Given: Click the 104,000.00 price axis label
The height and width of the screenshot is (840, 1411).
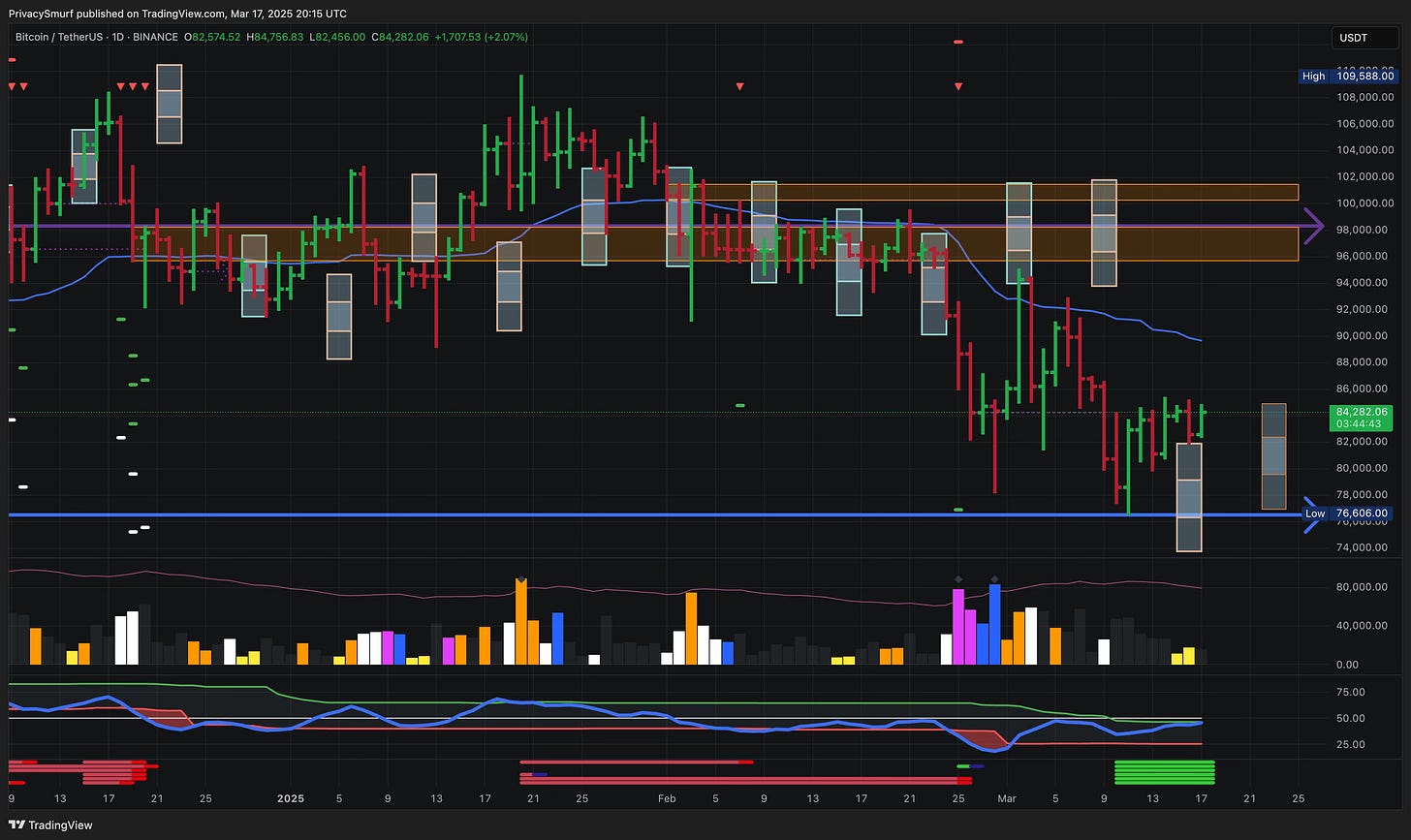Looking at the screenshot, I should click(x=1365, y=150).
